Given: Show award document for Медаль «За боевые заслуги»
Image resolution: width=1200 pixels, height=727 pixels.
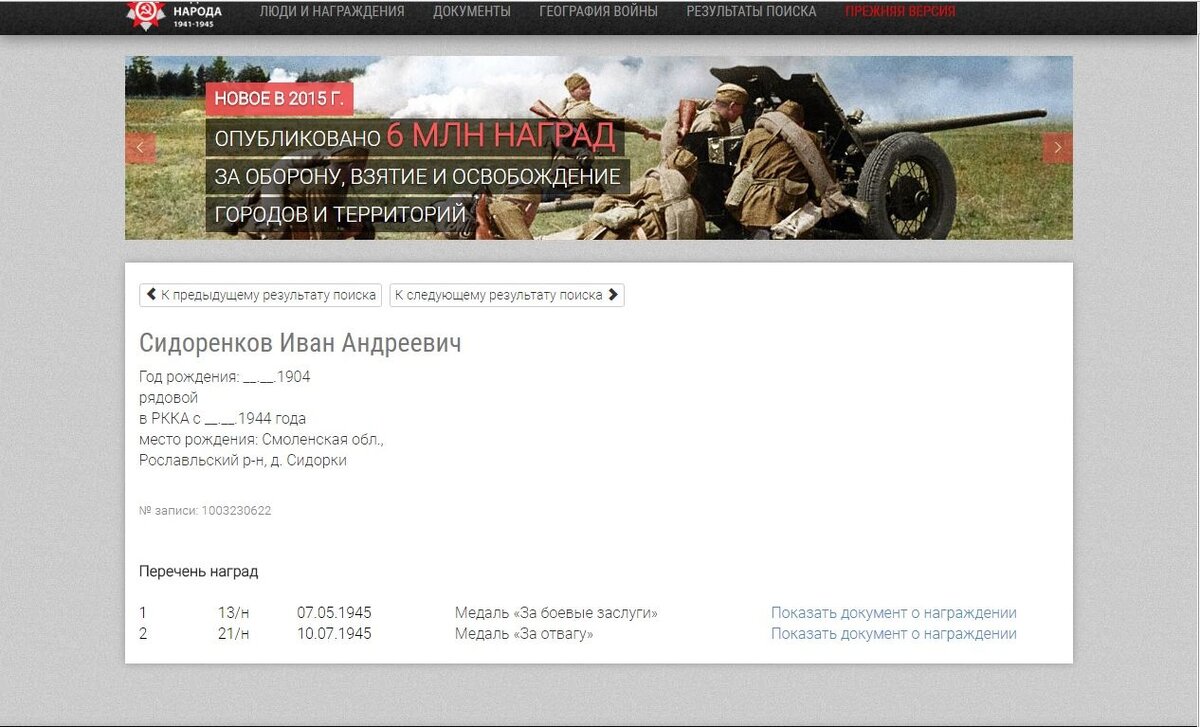Looking at the screenshot, I should [893, 613].
